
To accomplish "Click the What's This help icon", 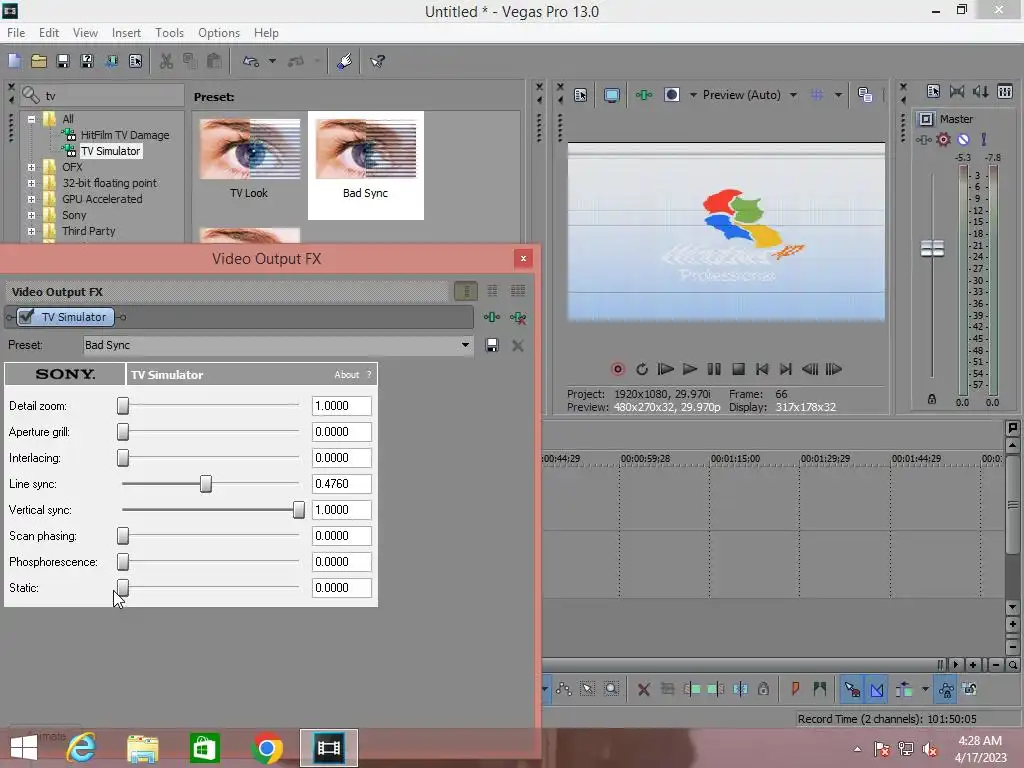I will click(x=377, y=61).
